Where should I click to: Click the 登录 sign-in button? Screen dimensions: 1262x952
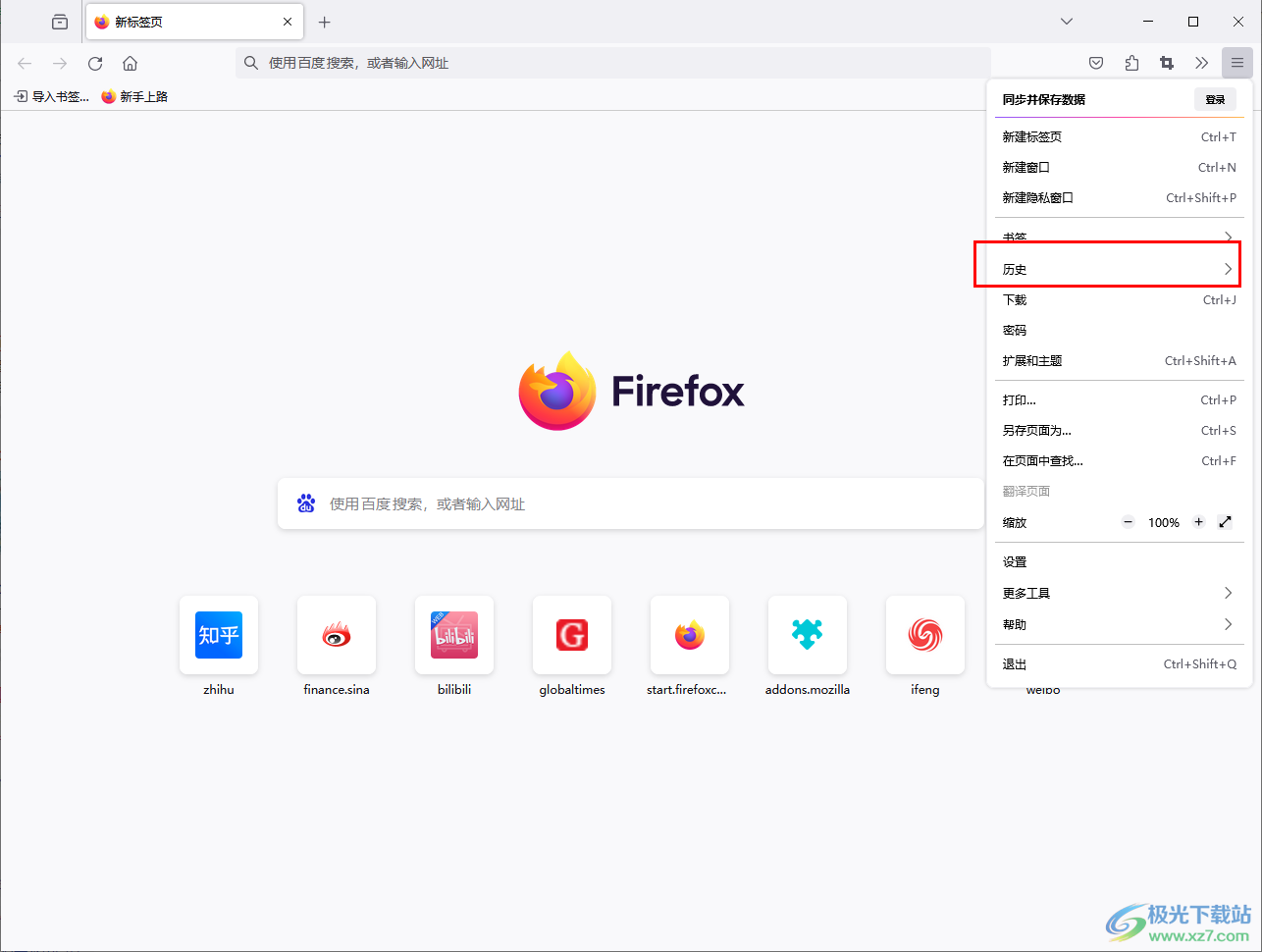click(x=1215, y=99)
